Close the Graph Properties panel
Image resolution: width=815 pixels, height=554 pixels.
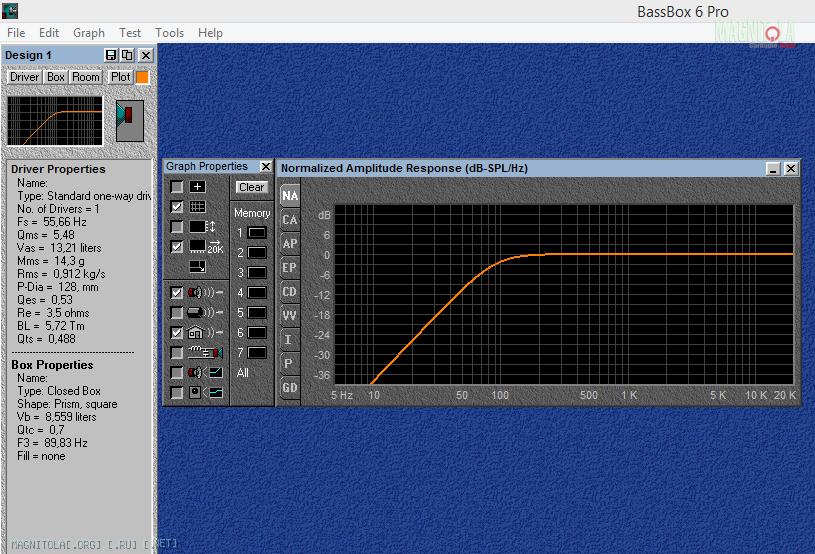266,166
